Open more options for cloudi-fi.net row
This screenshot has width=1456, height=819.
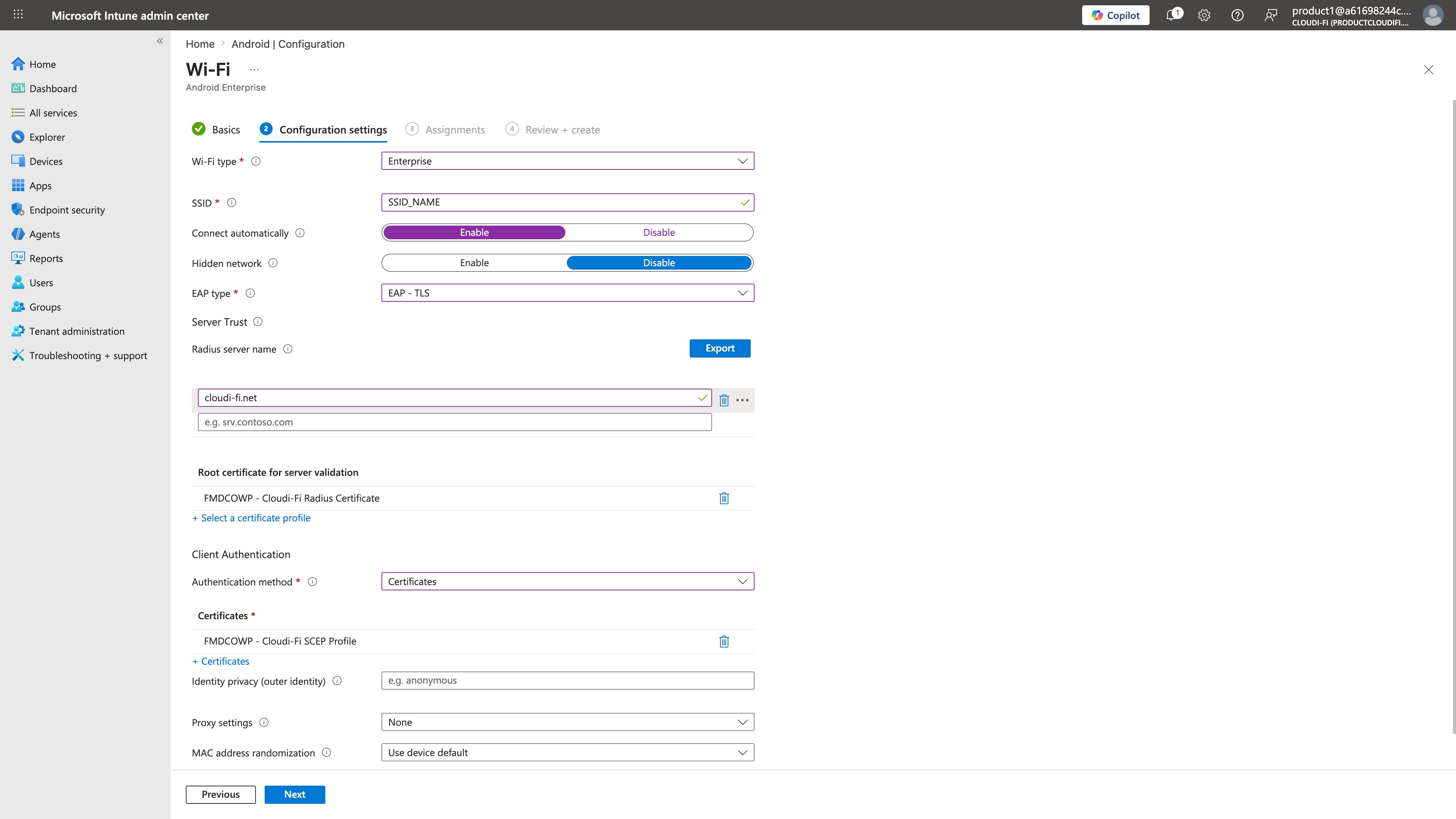(742, 400)
